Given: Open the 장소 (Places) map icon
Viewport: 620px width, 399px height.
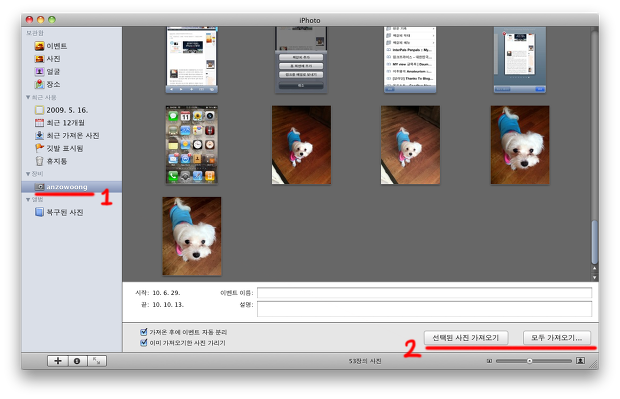Looking at the screenshot, I should (39, 84).
